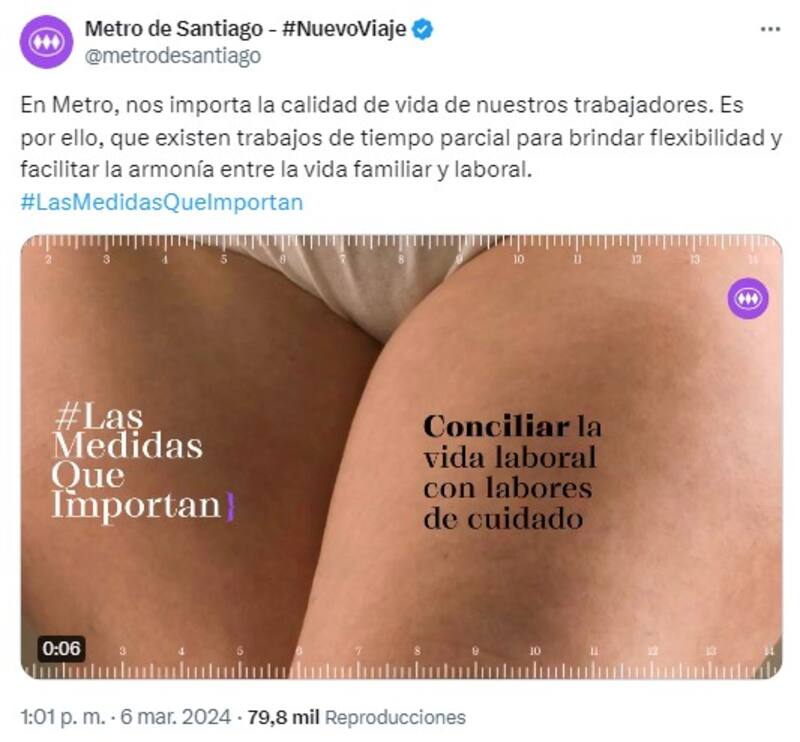The height and width of the screenshot is (742, 800).
Task: Click the purple bracket after Importan
Action: tap(231, 506)
